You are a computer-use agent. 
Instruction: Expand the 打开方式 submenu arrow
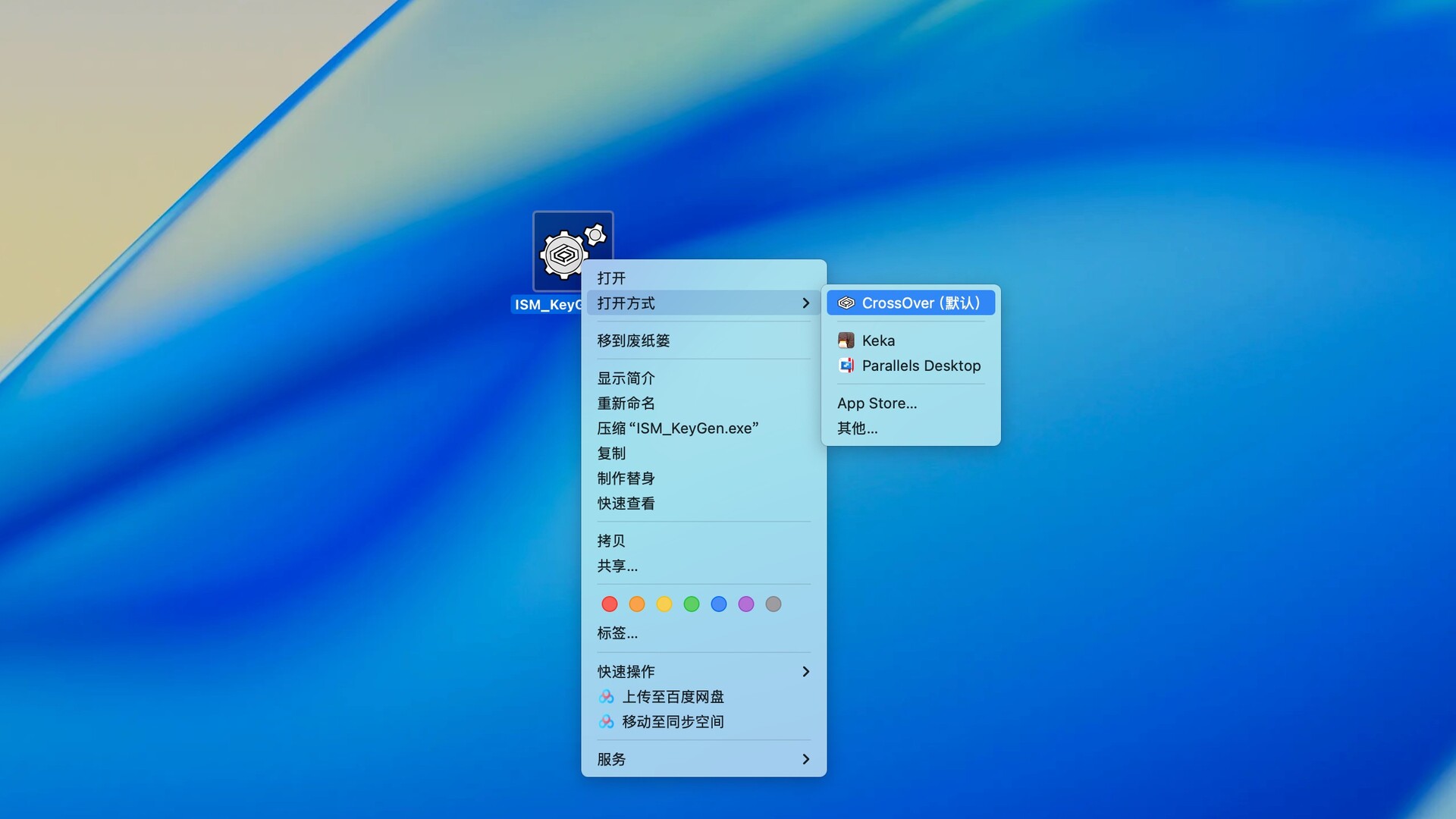pos(805,303)
